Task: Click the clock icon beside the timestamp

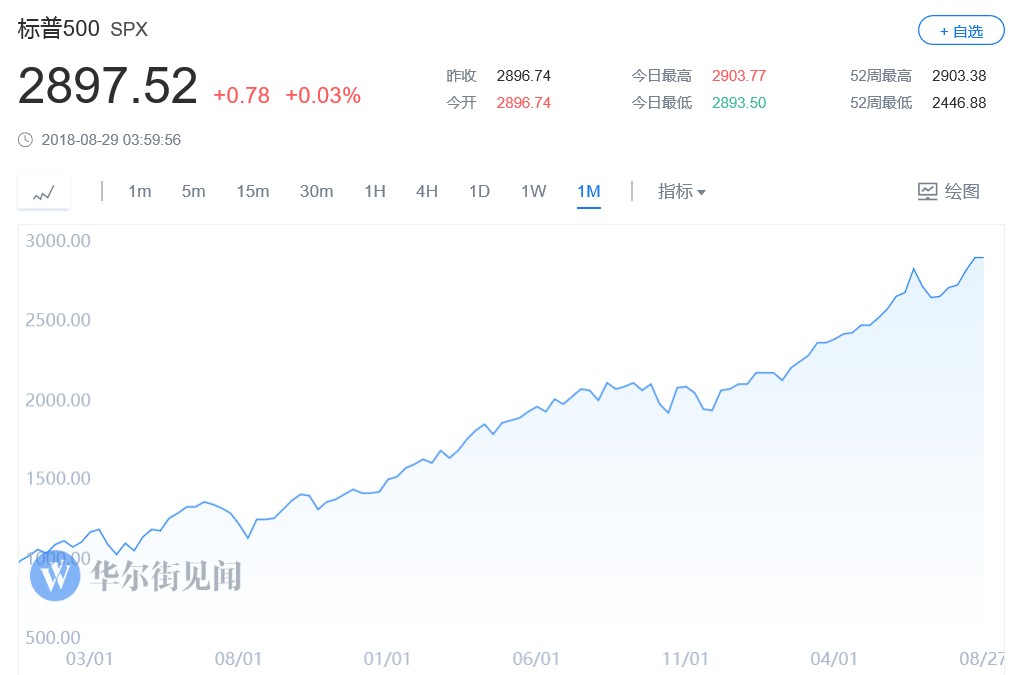Action: (x=26, y=140)
